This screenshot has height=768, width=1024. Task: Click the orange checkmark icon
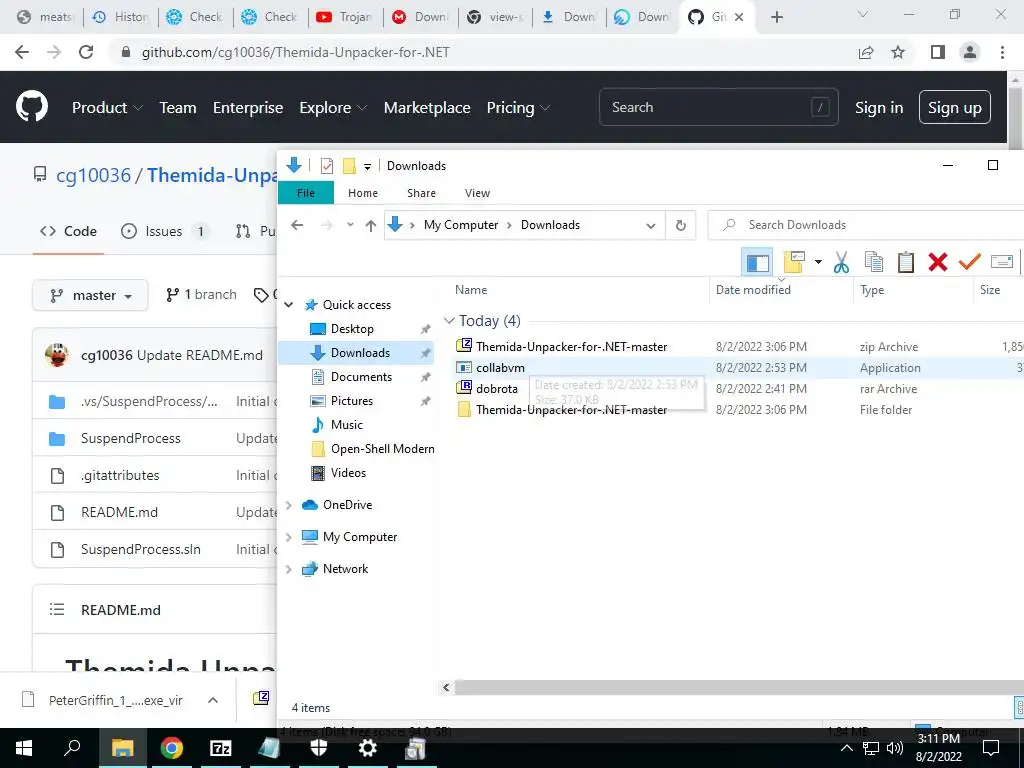coord(969,262)
